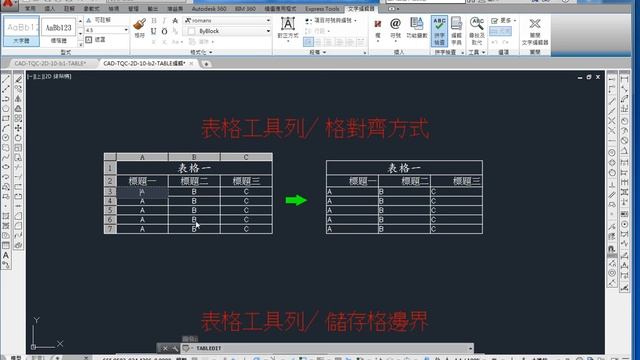Select the Mirror modify tool
Image resolution: width=640 pixels, height=360 pixels.
pos(18,99)
